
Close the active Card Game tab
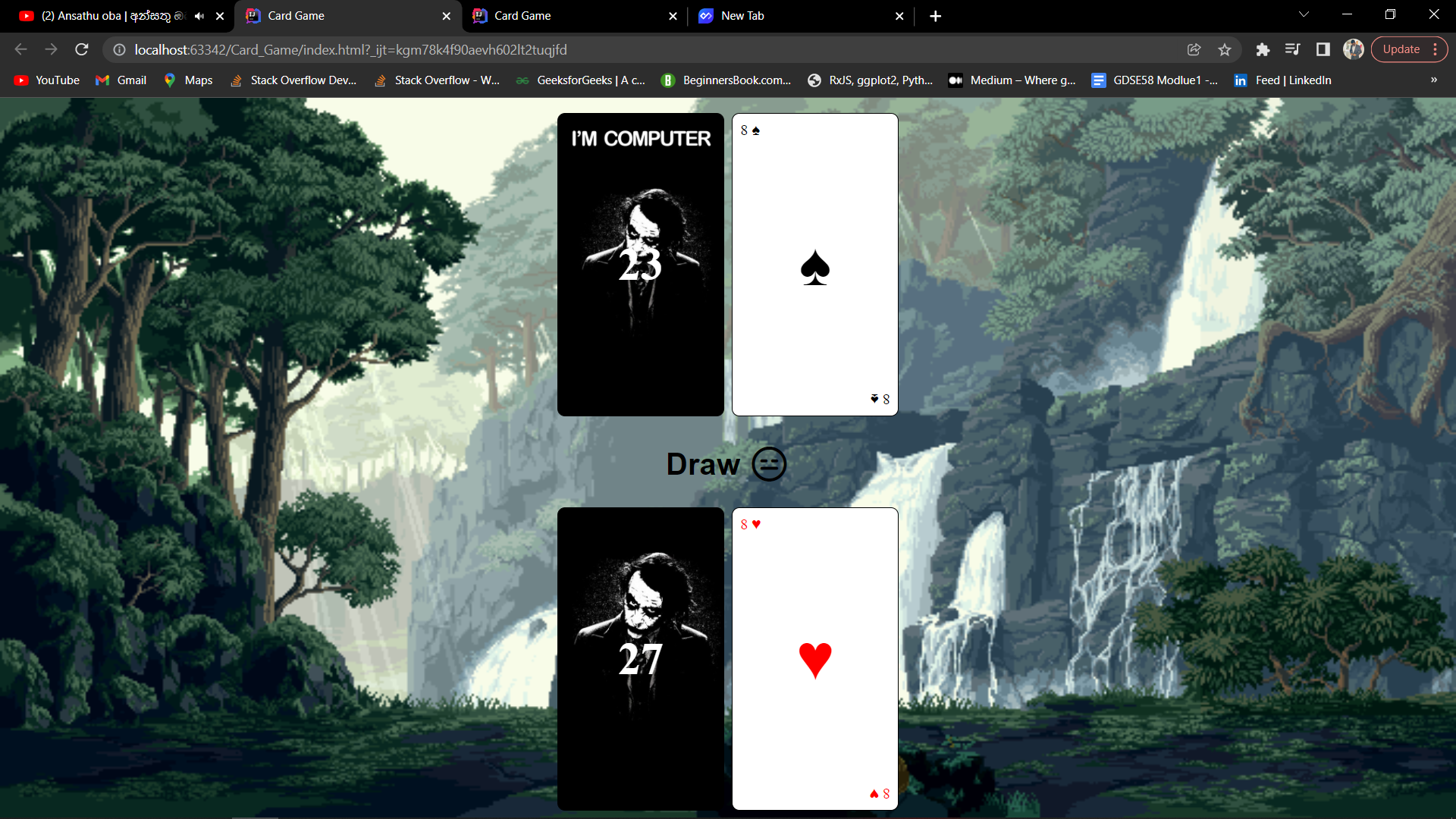pyautogui.click(x=447, y=16)
